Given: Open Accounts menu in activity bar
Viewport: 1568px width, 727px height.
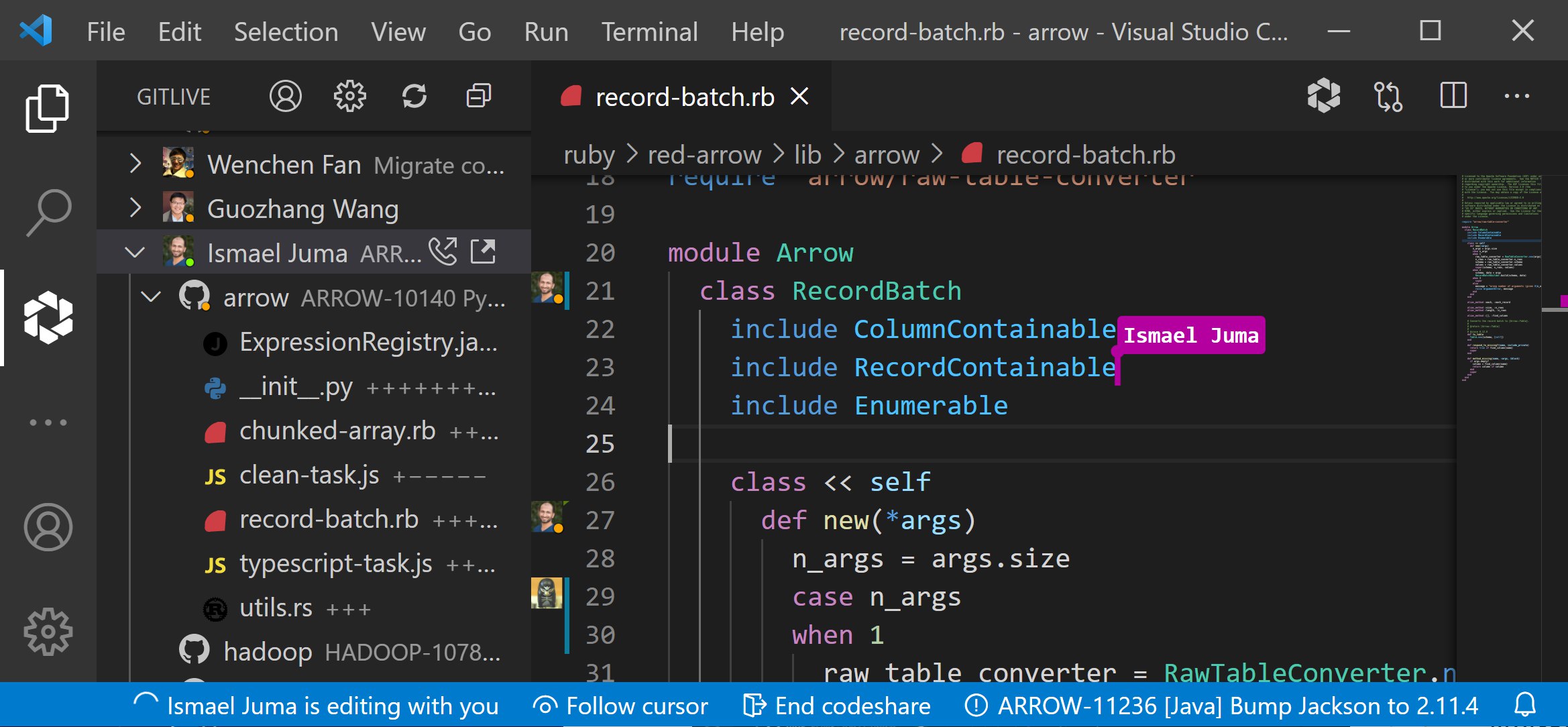Looking at the screenshot, I should point(48,527).
